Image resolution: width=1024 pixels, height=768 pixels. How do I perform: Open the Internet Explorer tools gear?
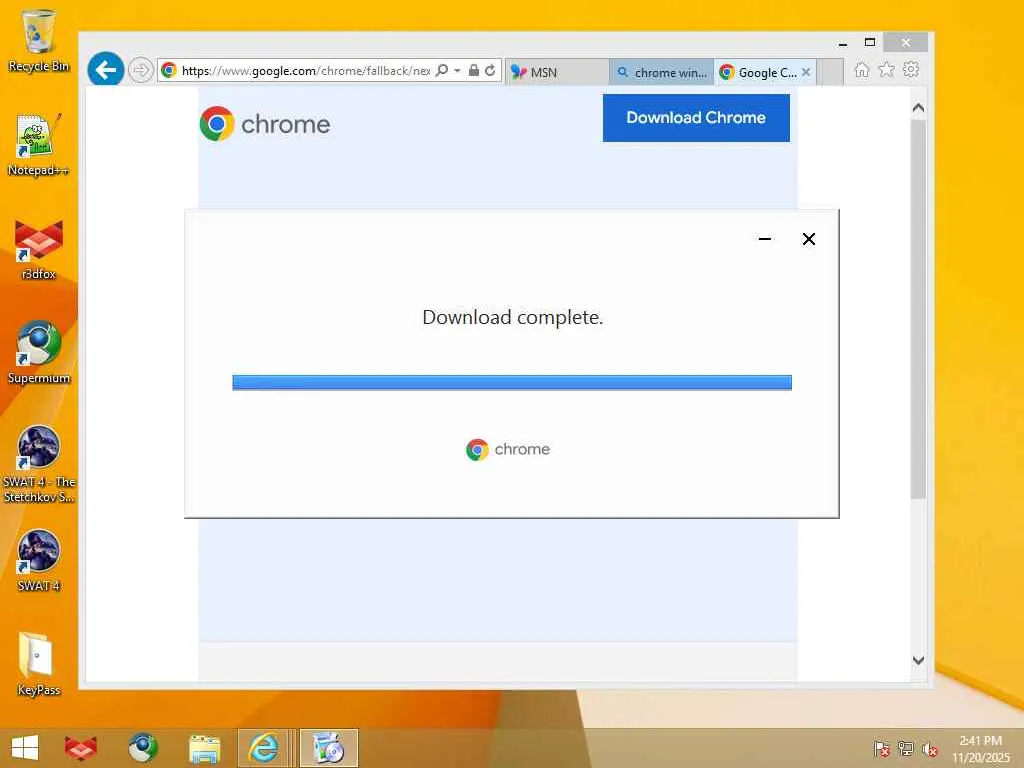point(911,69)
